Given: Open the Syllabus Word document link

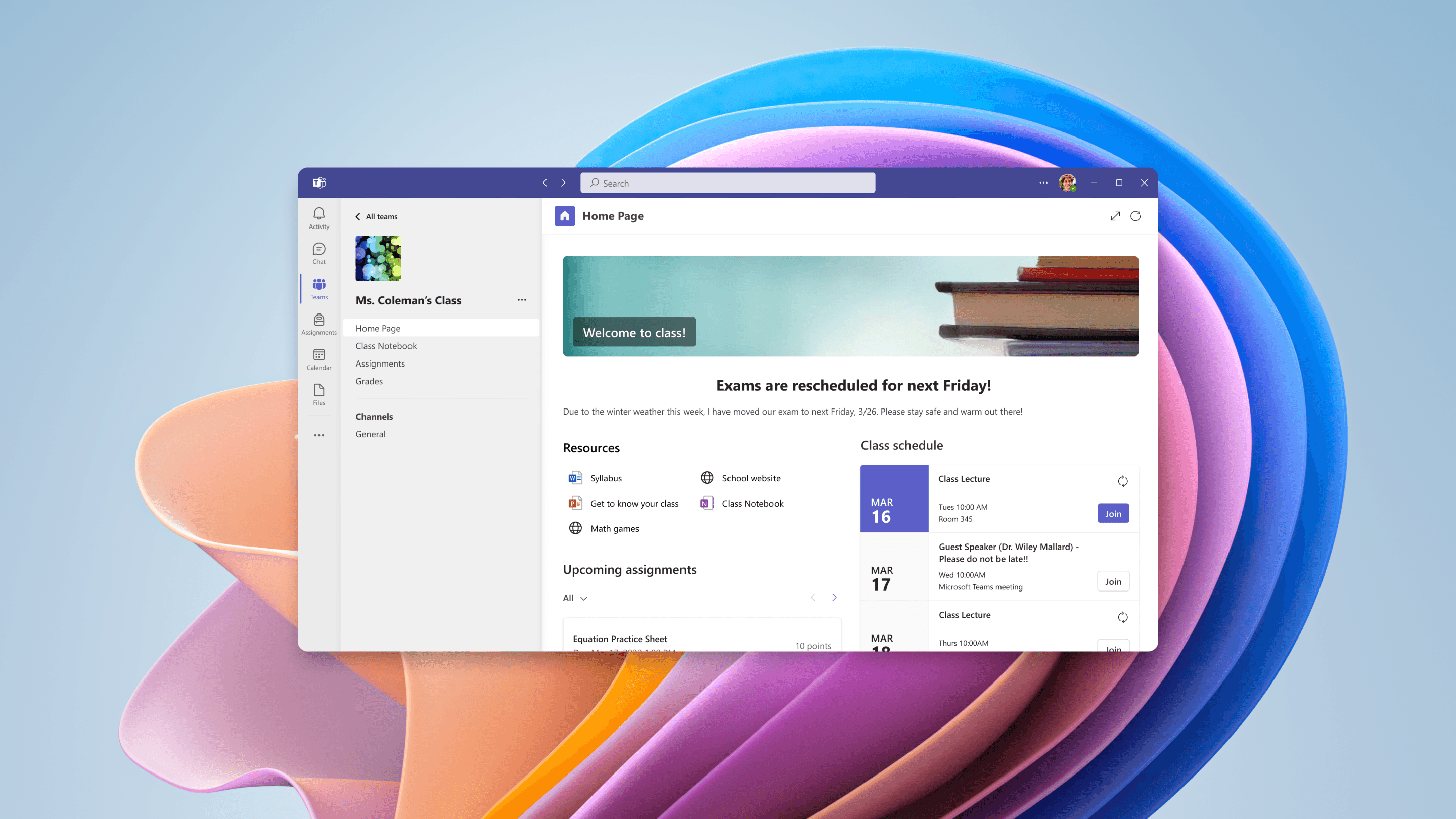Looking at the screenshot, I should 605,478.
